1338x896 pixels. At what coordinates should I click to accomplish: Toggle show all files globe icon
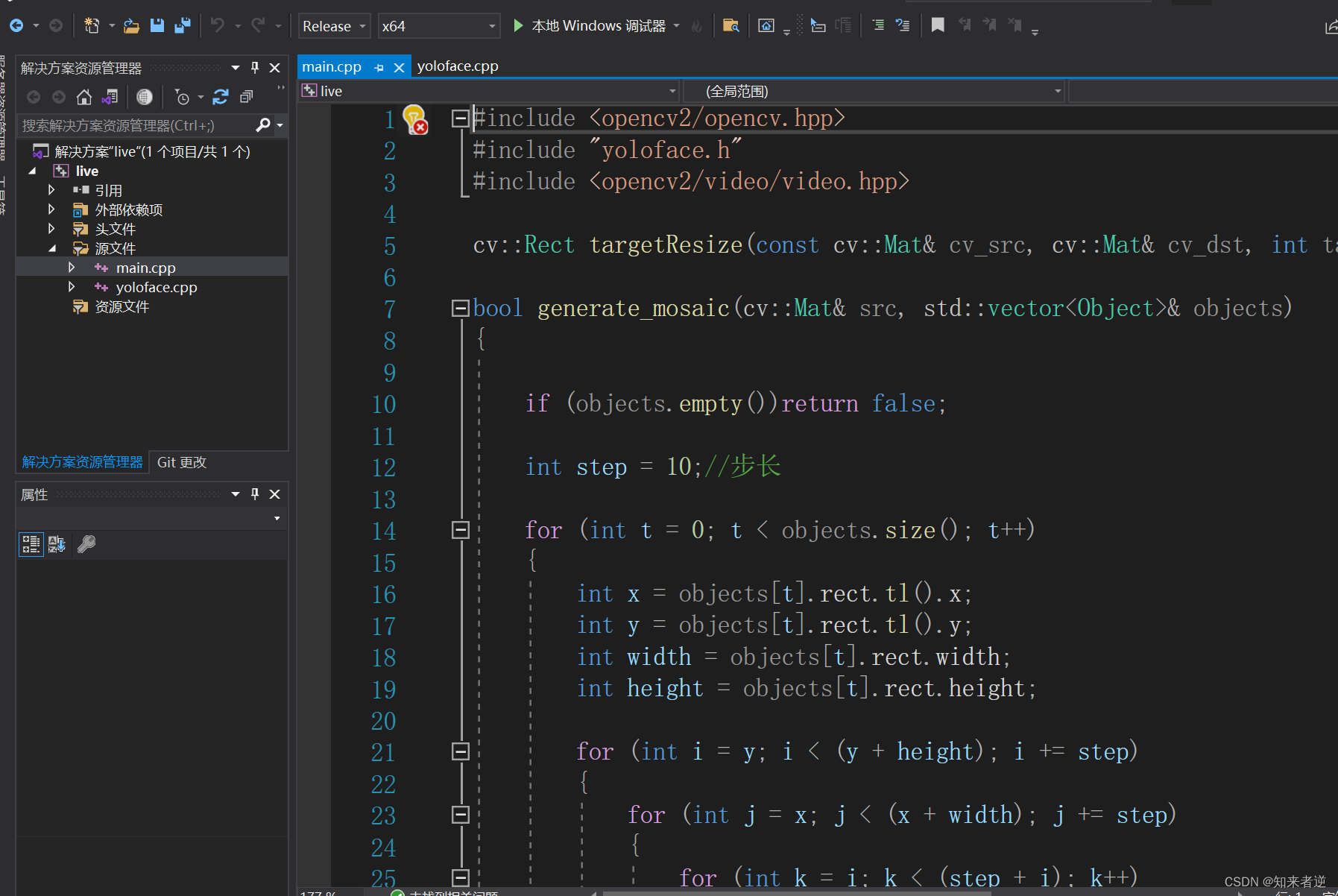[x=145, y=97]
